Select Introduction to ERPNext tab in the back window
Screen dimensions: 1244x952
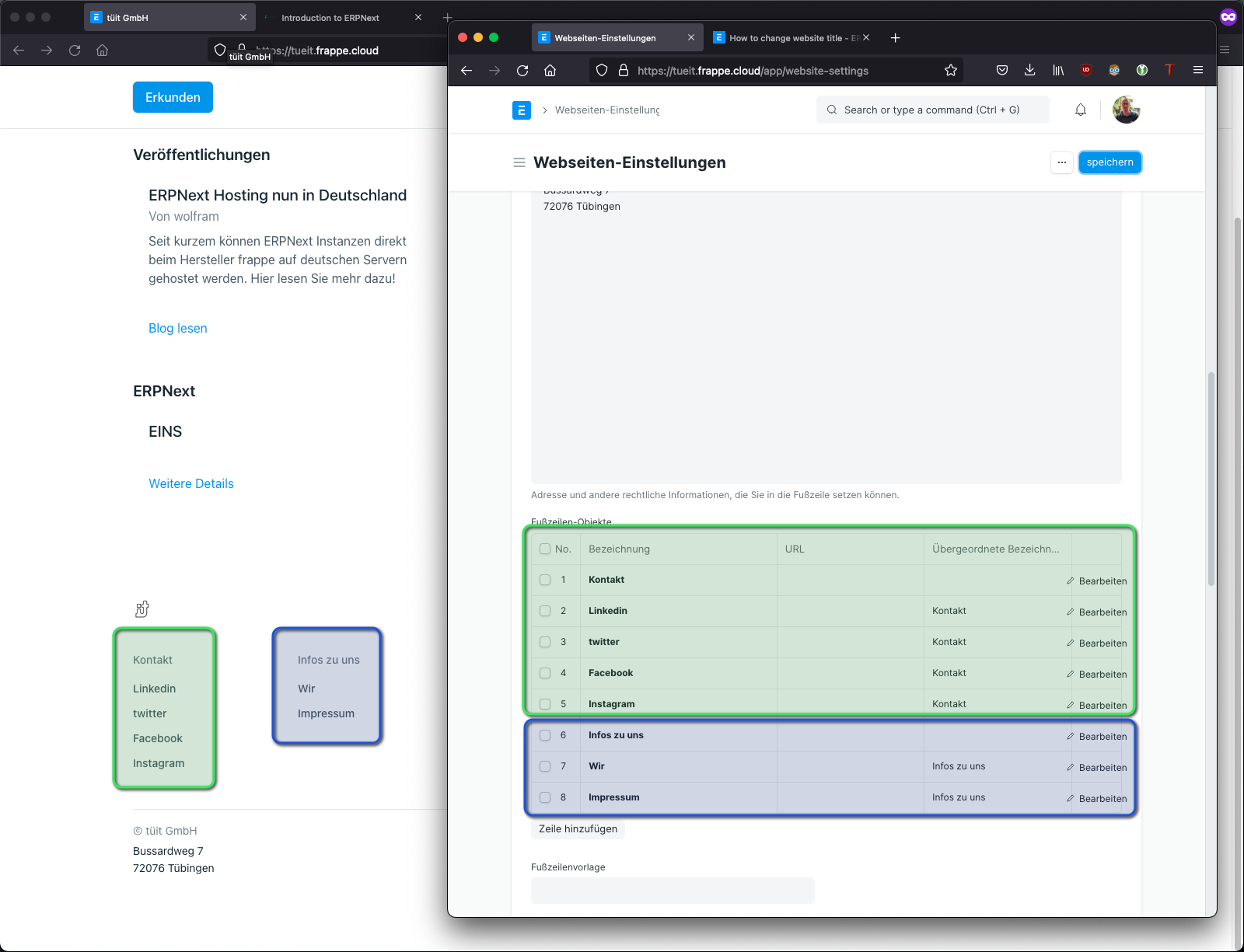click(x=343, y=17)
